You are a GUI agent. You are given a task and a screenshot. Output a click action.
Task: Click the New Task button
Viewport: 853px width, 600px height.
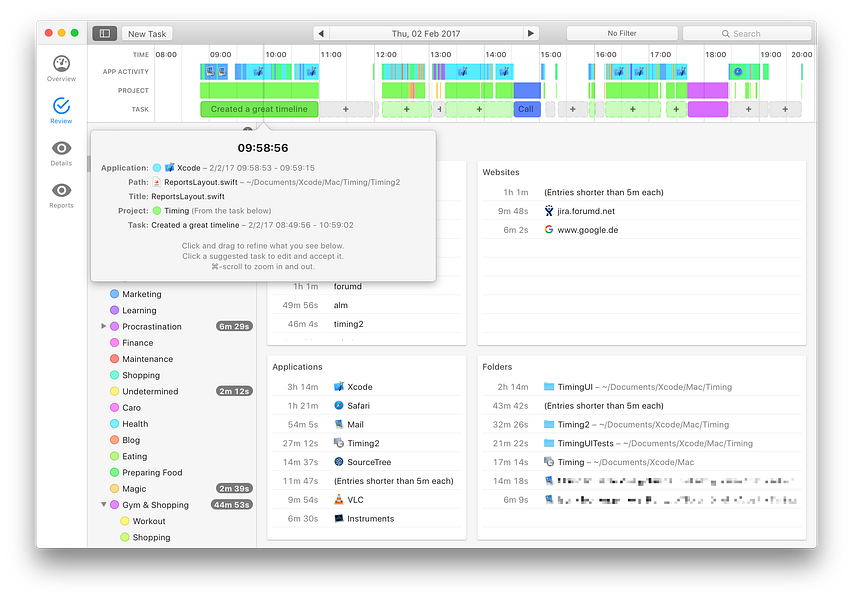[x=147, y=33]
